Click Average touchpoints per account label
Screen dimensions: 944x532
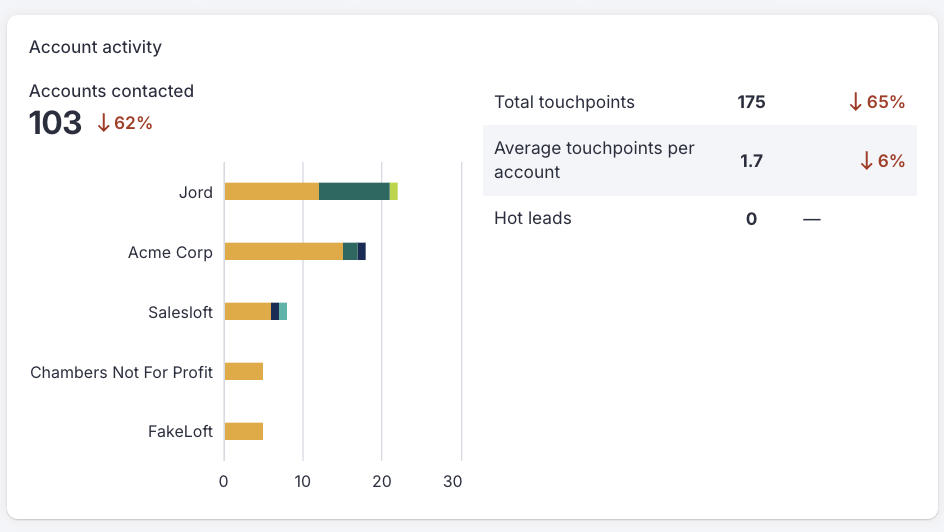594,160
